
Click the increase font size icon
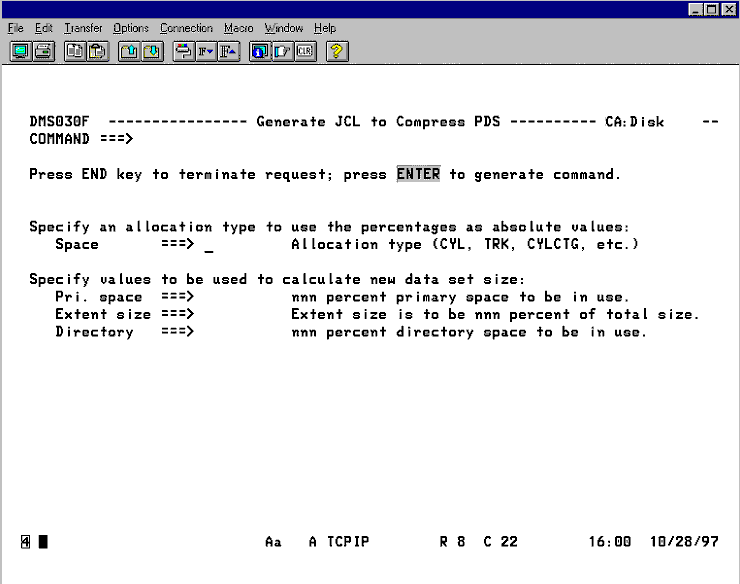(229, 51)
